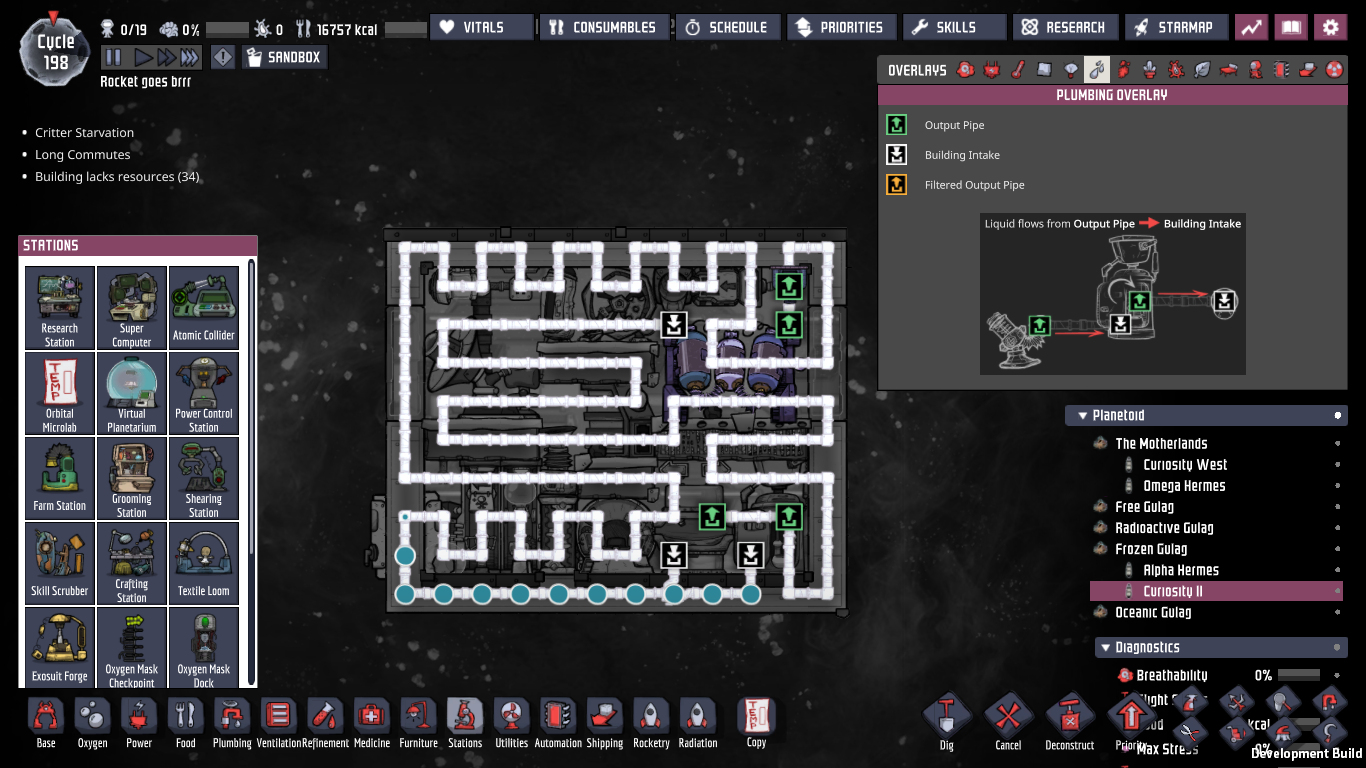Select the Farming overlay leaf icon

click(1203, 70)
